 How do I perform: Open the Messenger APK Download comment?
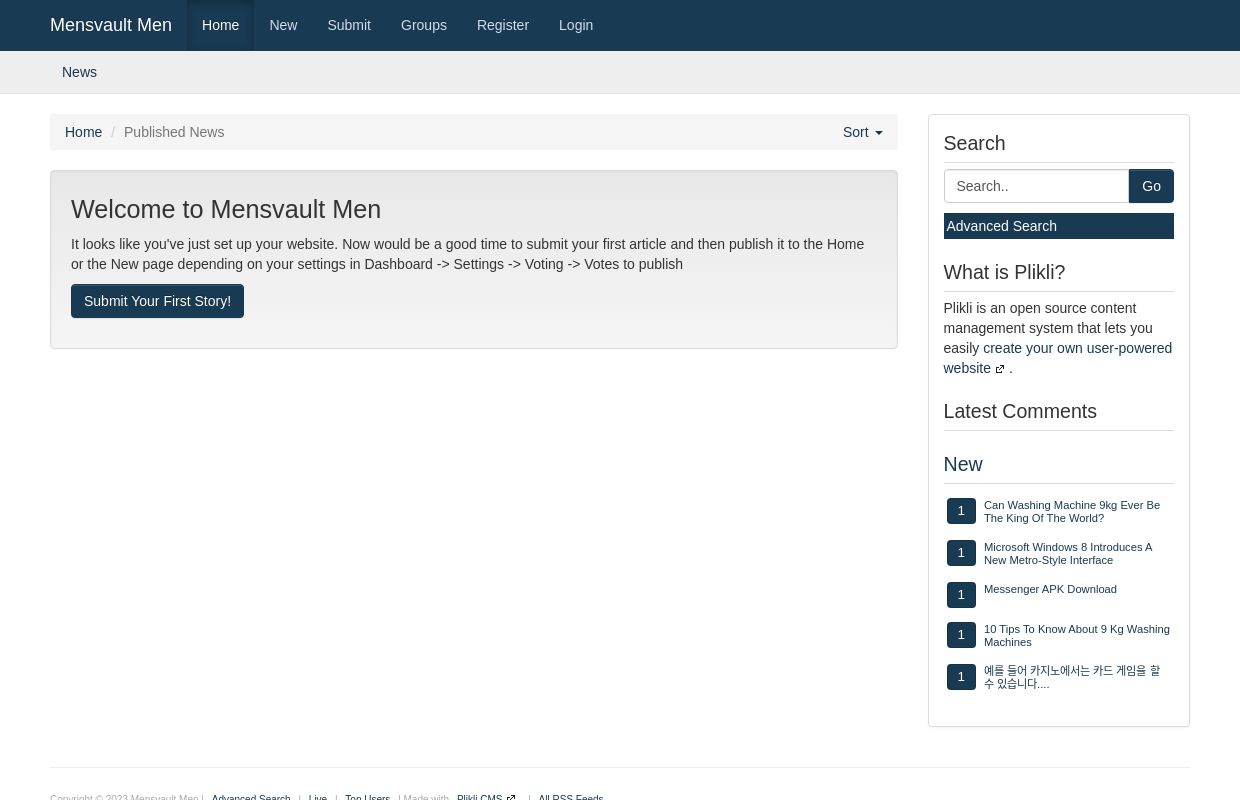[x=1050, y=589]
